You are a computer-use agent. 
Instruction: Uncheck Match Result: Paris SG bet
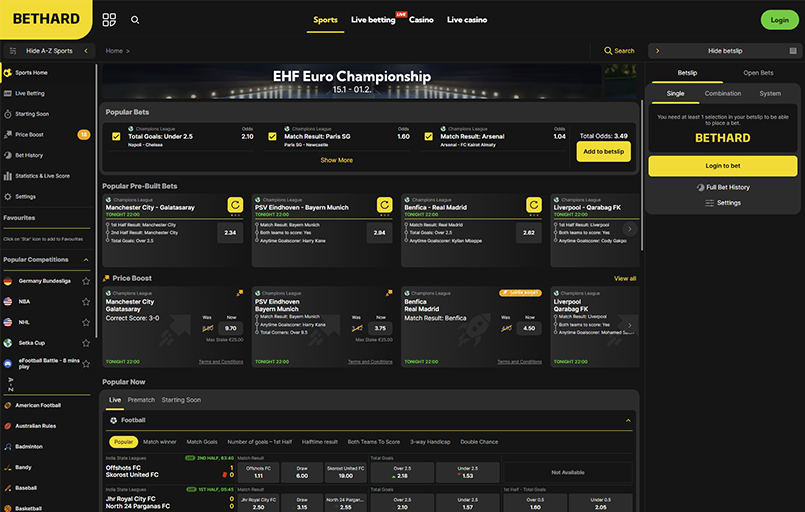[272, 137]
